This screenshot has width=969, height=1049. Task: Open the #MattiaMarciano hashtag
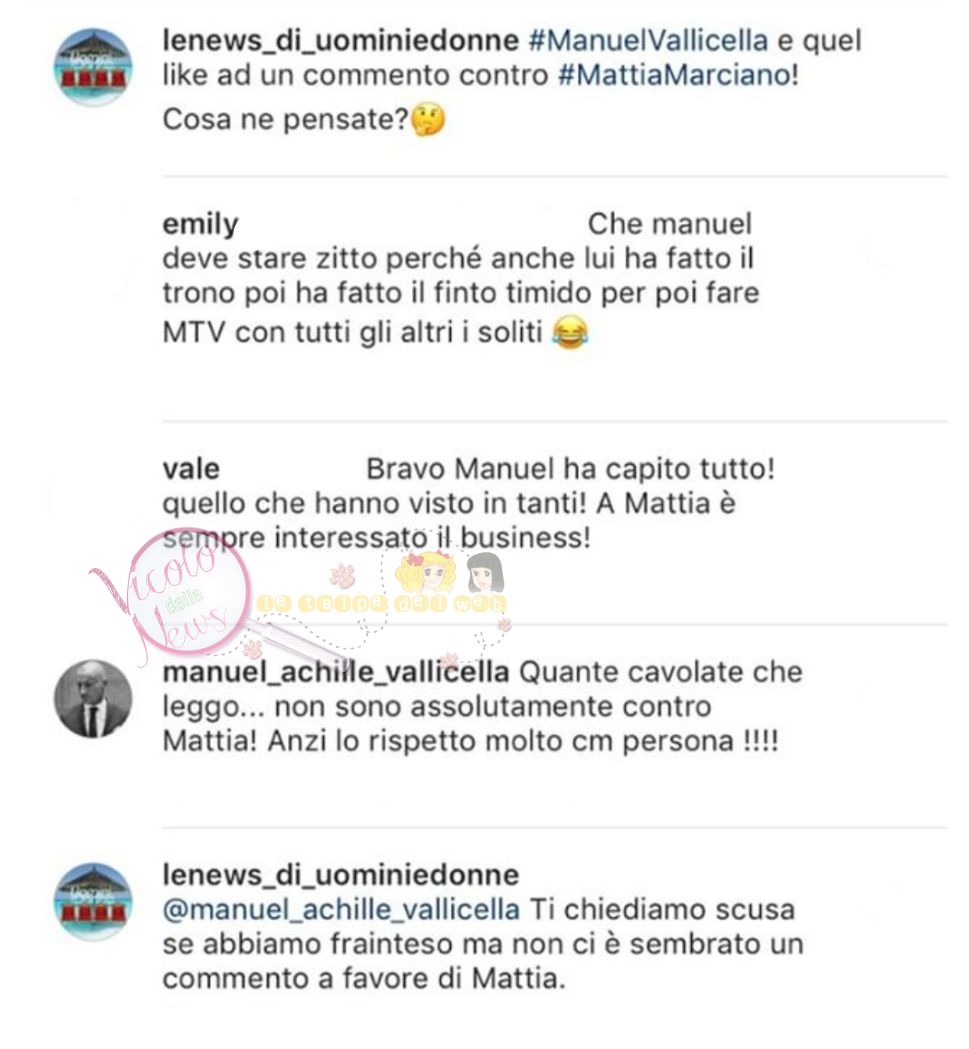675,75
